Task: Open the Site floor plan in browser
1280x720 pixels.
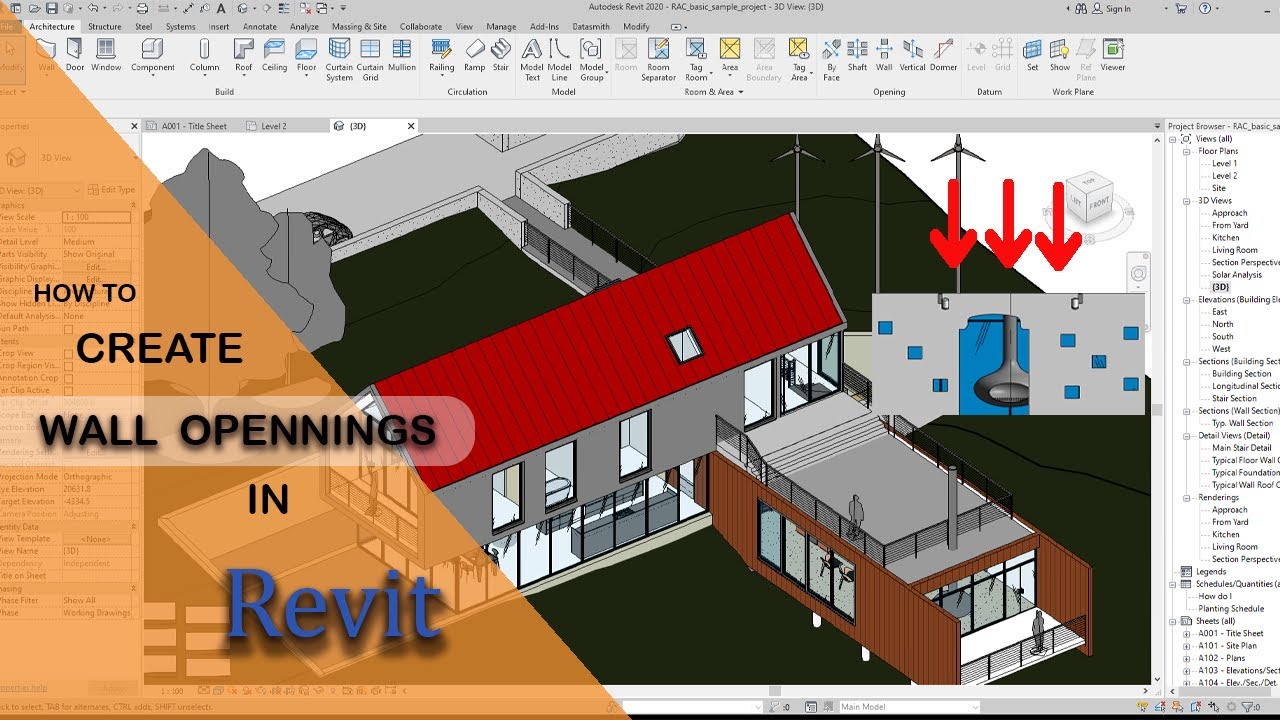Action: pyautogui.click(x=1218, y=188)
